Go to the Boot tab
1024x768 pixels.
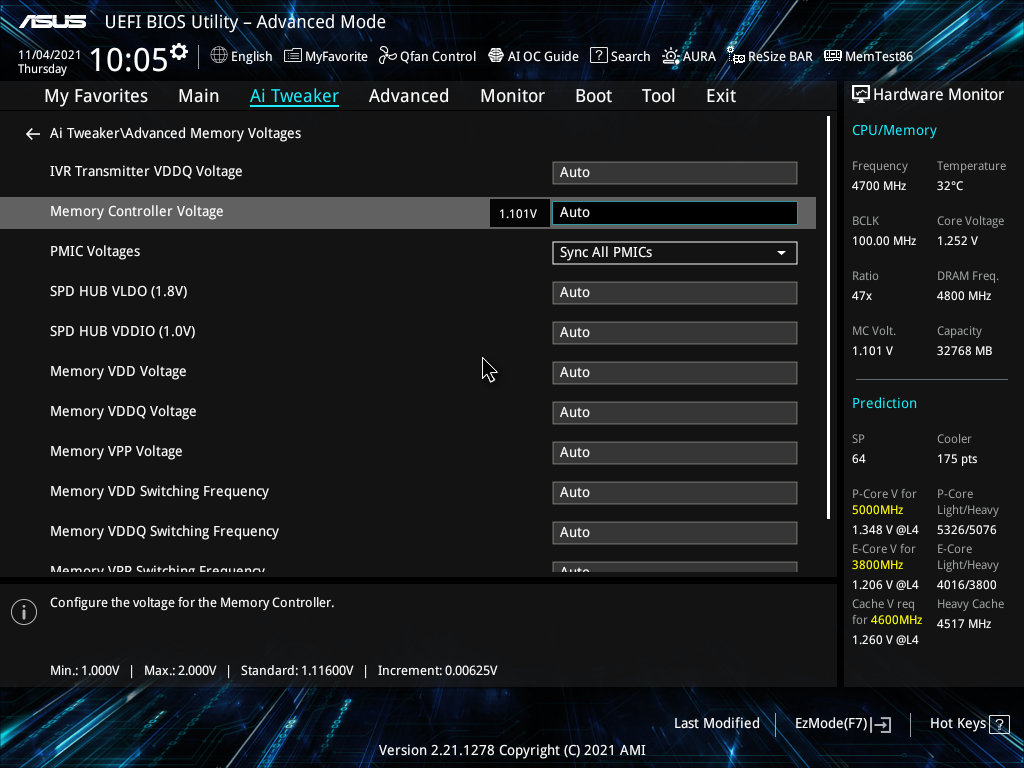[594, 96]
